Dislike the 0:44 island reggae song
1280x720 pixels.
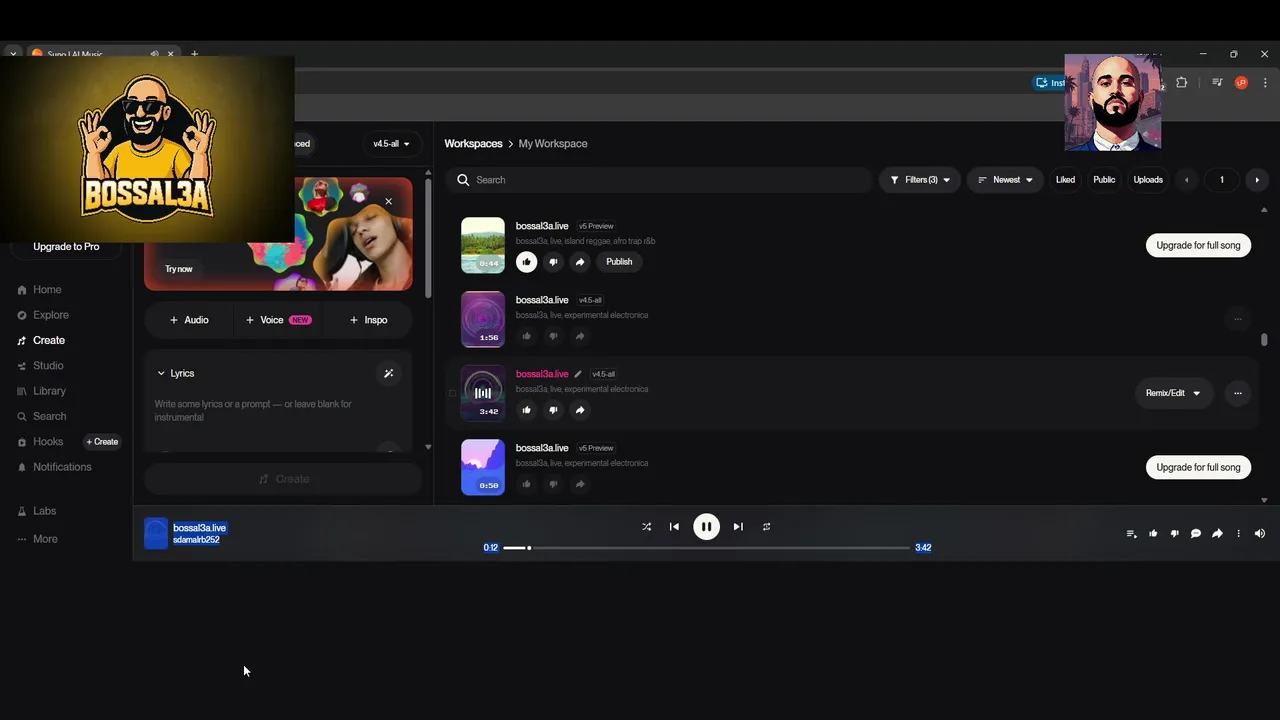click(x=553, y=262)
